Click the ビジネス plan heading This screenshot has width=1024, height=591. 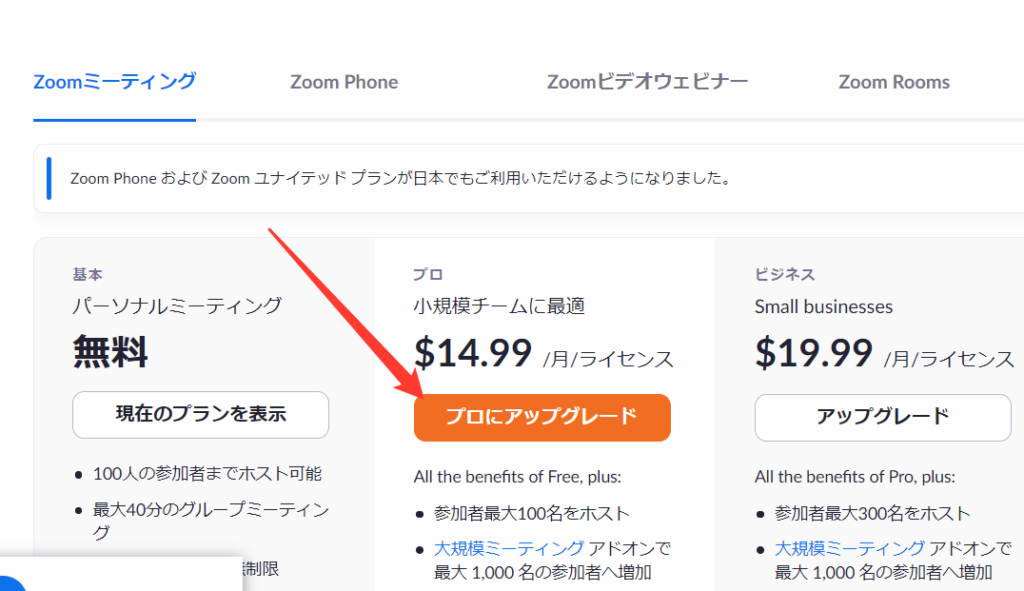(x=785, y=274)
